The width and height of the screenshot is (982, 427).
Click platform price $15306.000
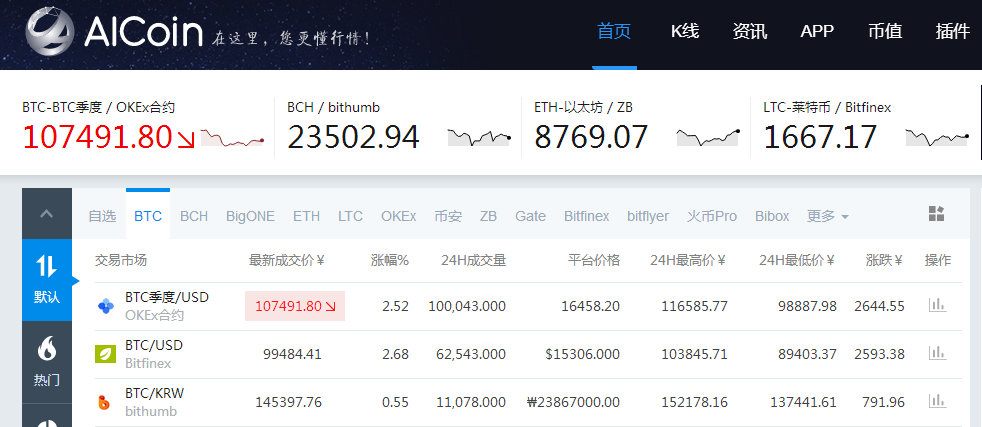point(582,354)
